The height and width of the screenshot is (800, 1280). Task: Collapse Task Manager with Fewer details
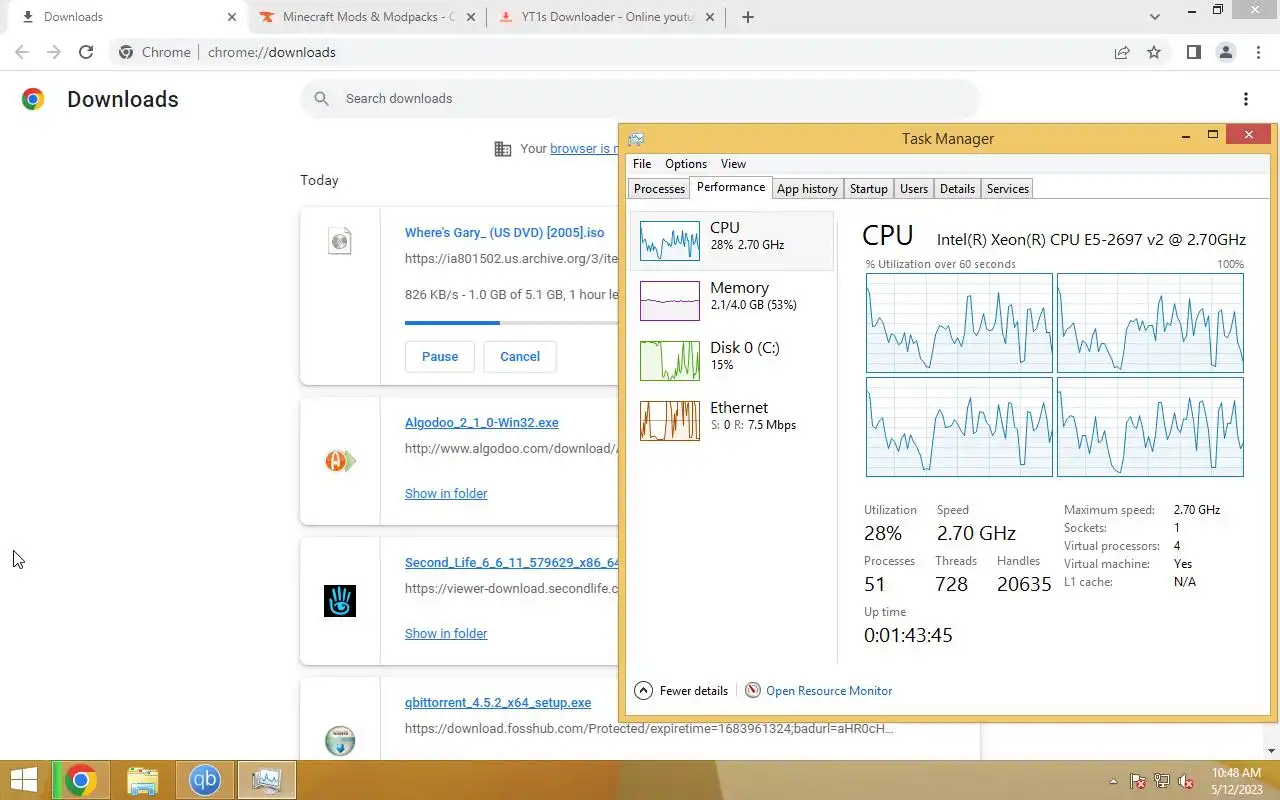pyautogui.click(x=681, y=691)
